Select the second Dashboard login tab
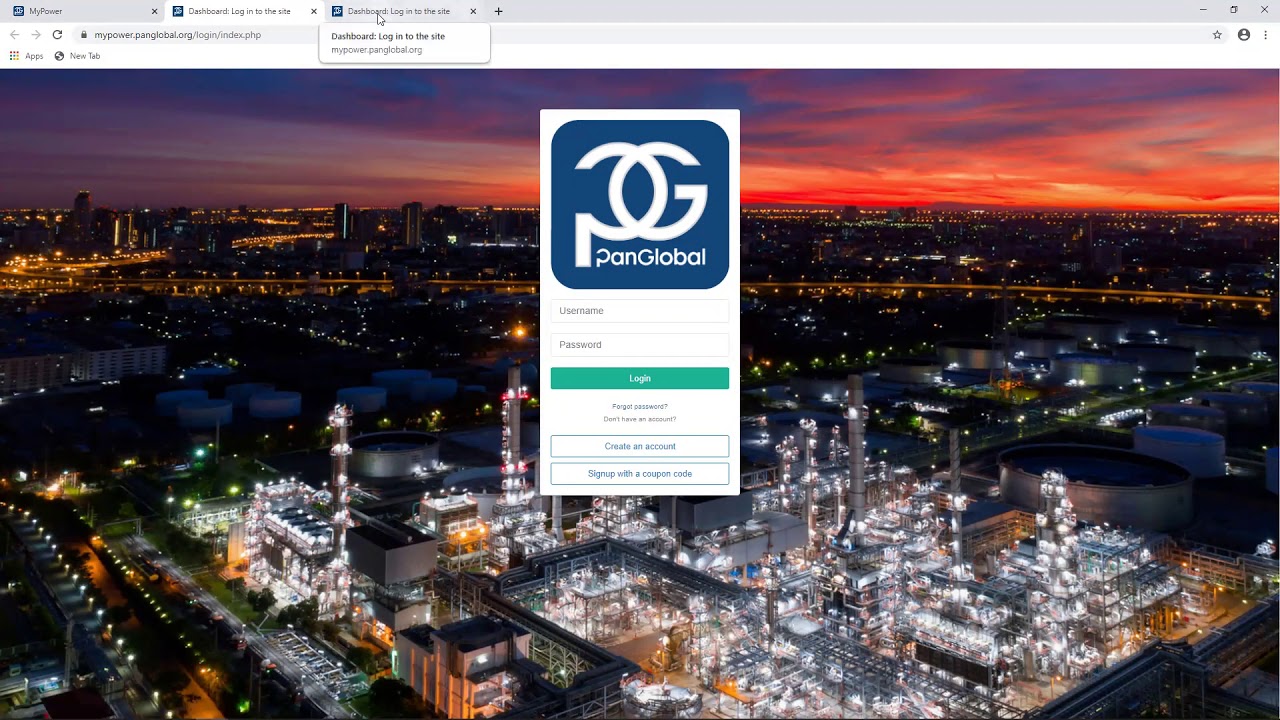The height and width of the screenshot is (720, 1280). pos(239,11)
